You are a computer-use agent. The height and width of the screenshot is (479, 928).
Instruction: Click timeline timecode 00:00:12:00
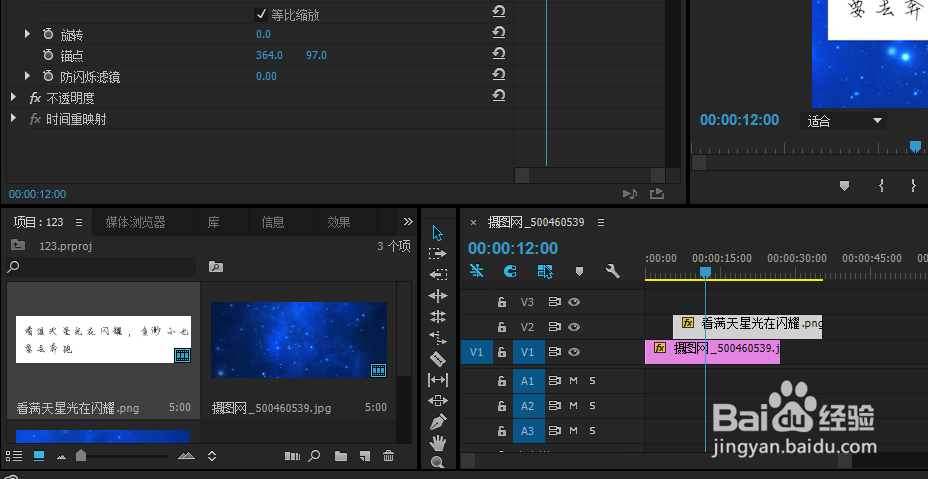513,248
